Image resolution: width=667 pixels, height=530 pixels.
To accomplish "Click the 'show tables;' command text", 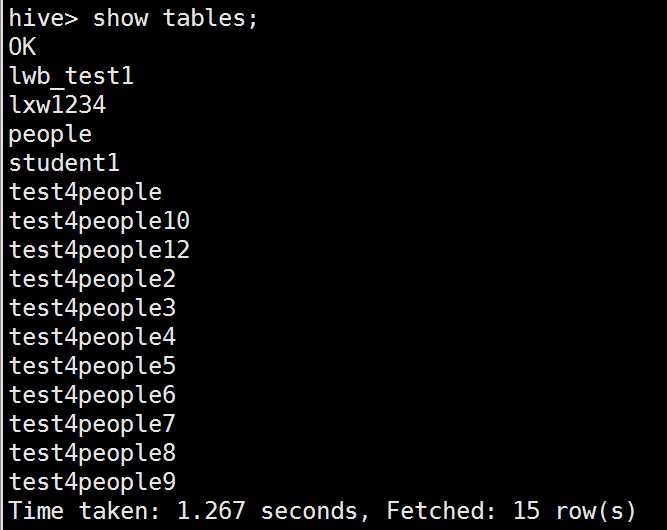I will [x=175, y=19].
